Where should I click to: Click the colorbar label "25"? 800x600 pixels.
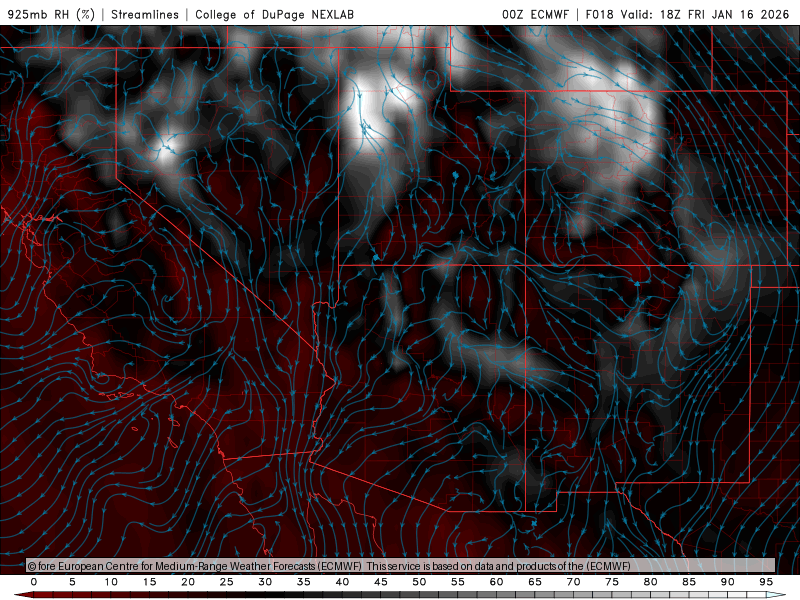(227, 582)
